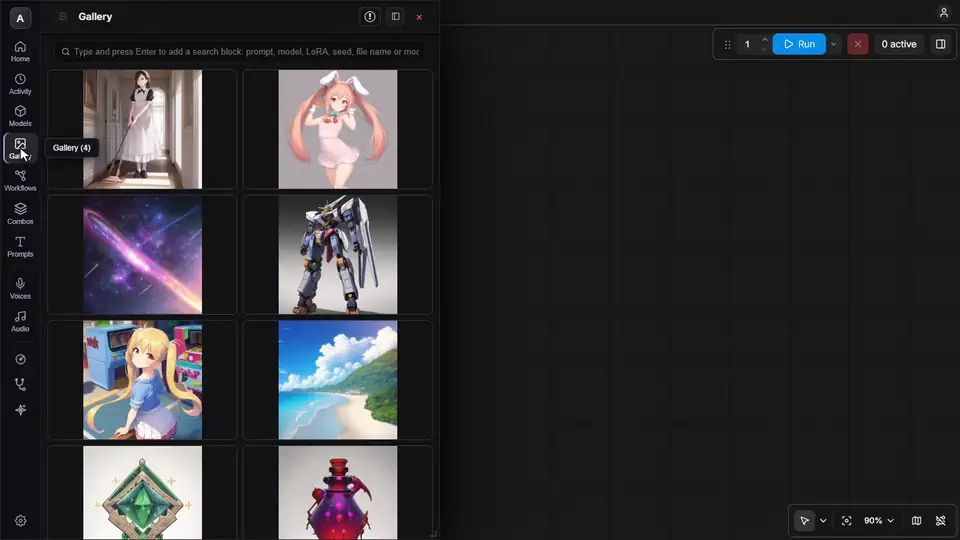
Task: Click the blue Run button
Action: point(799,44)
